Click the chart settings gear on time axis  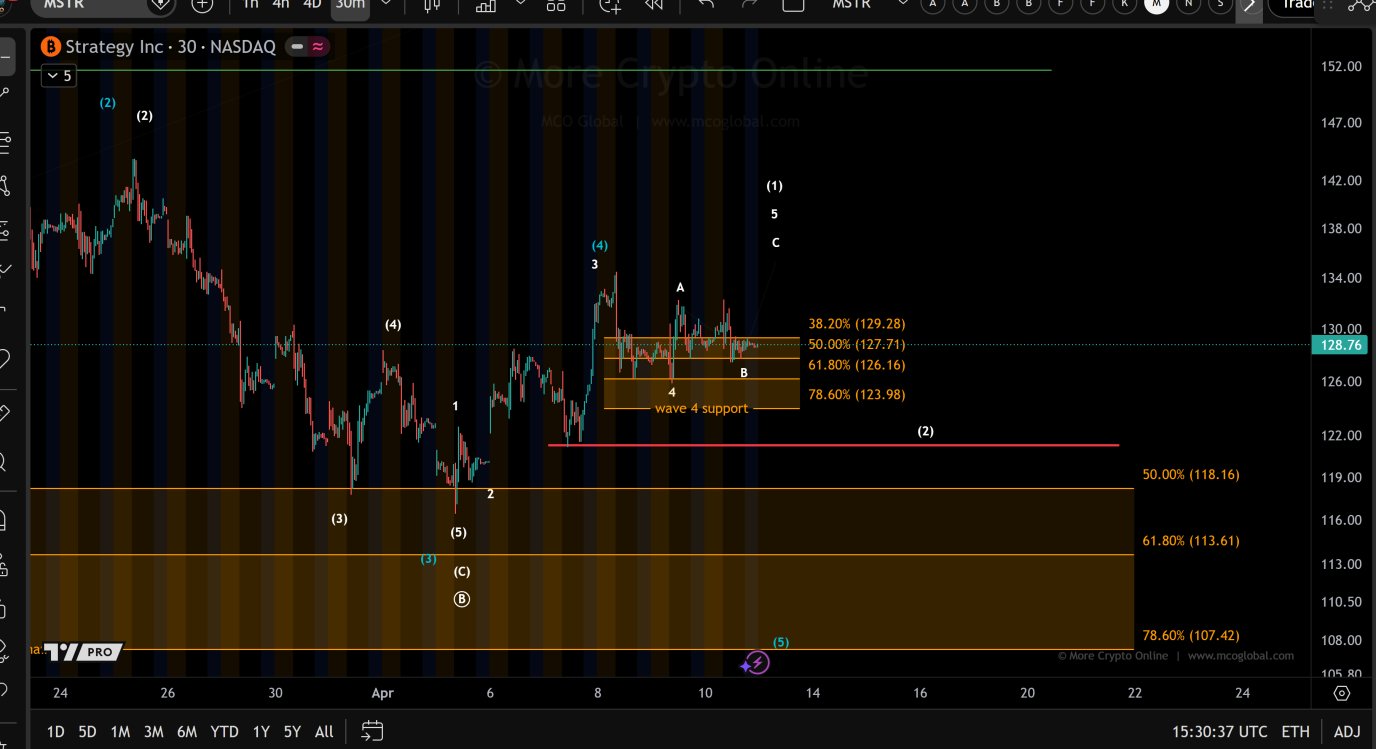1341,693
